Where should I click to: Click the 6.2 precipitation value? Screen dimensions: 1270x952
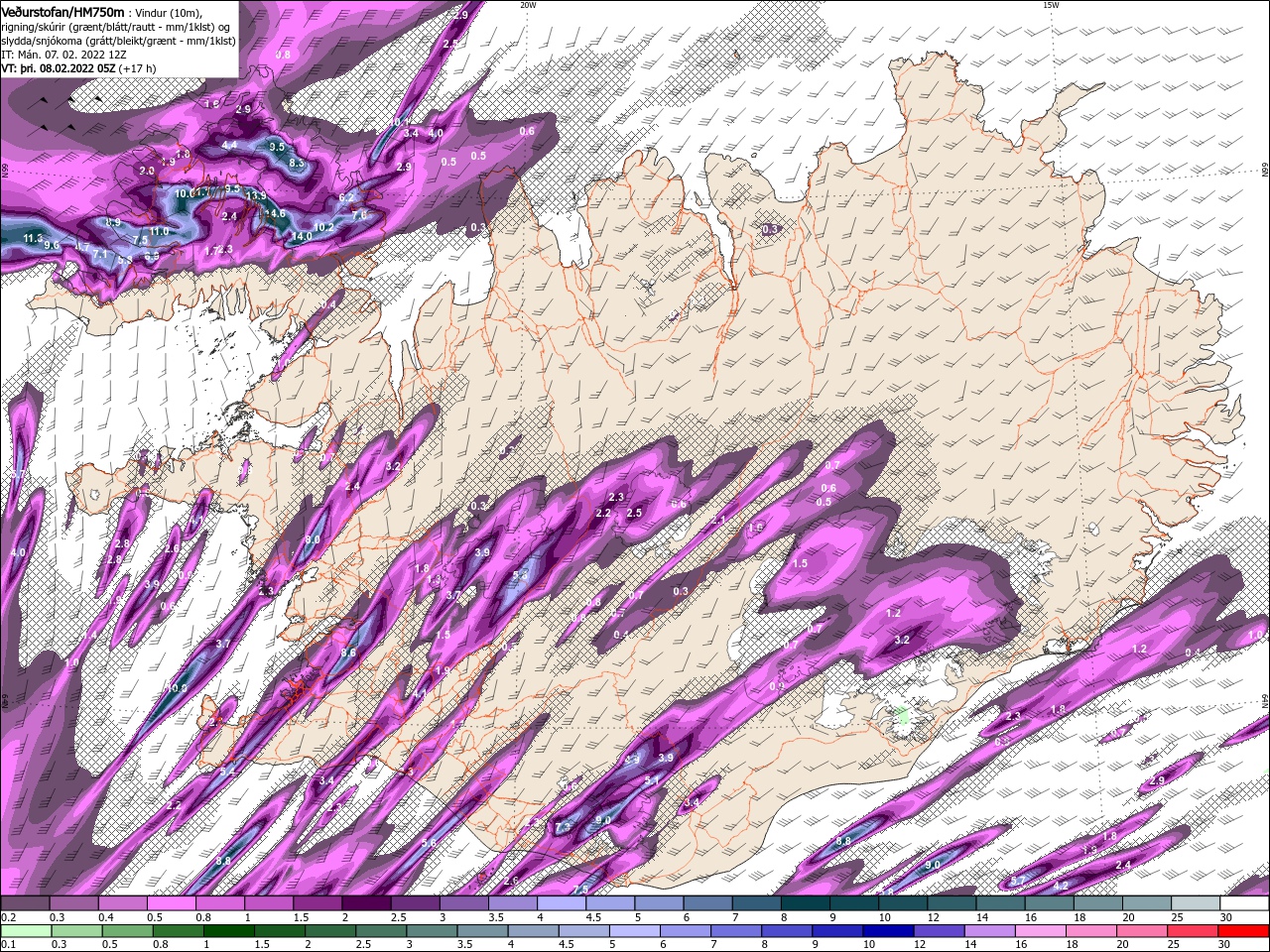click(x=346, y=198)
